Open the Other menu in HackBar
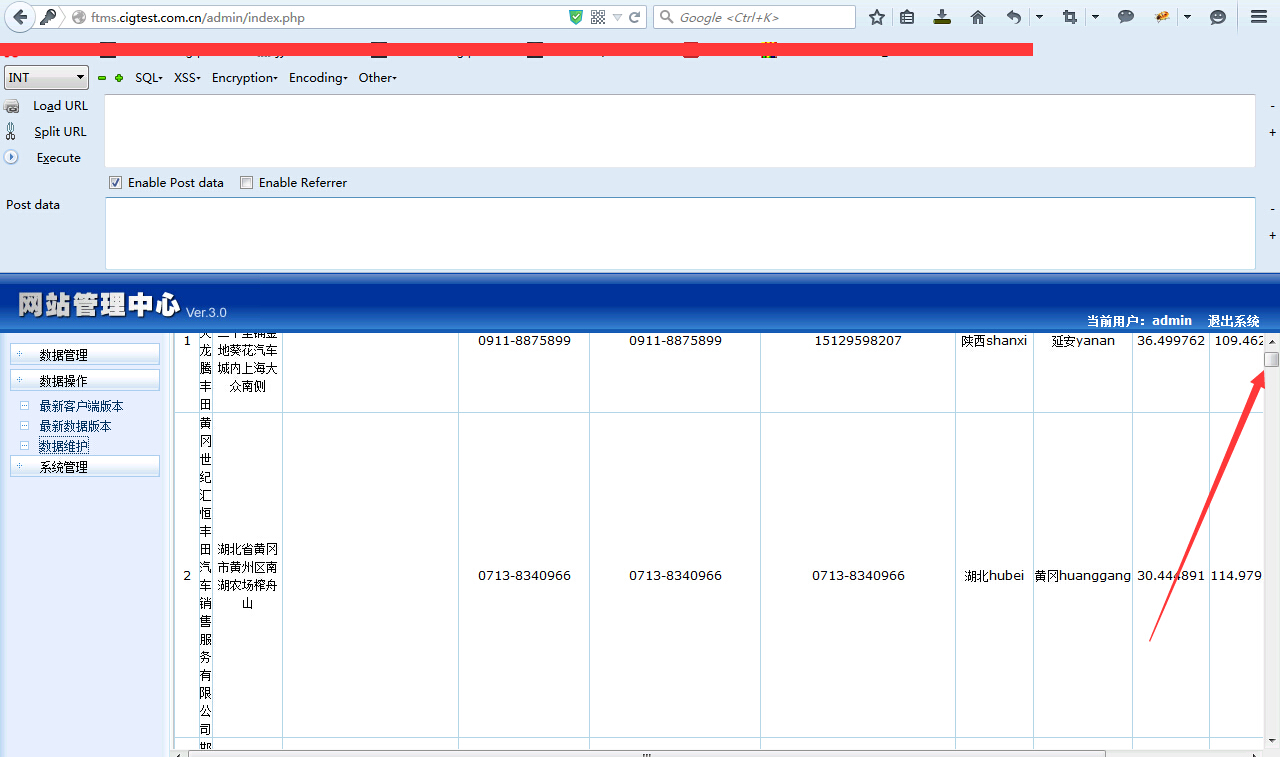Image resolution: width=1280 pixels, height=757 pixels. point(378,78)
